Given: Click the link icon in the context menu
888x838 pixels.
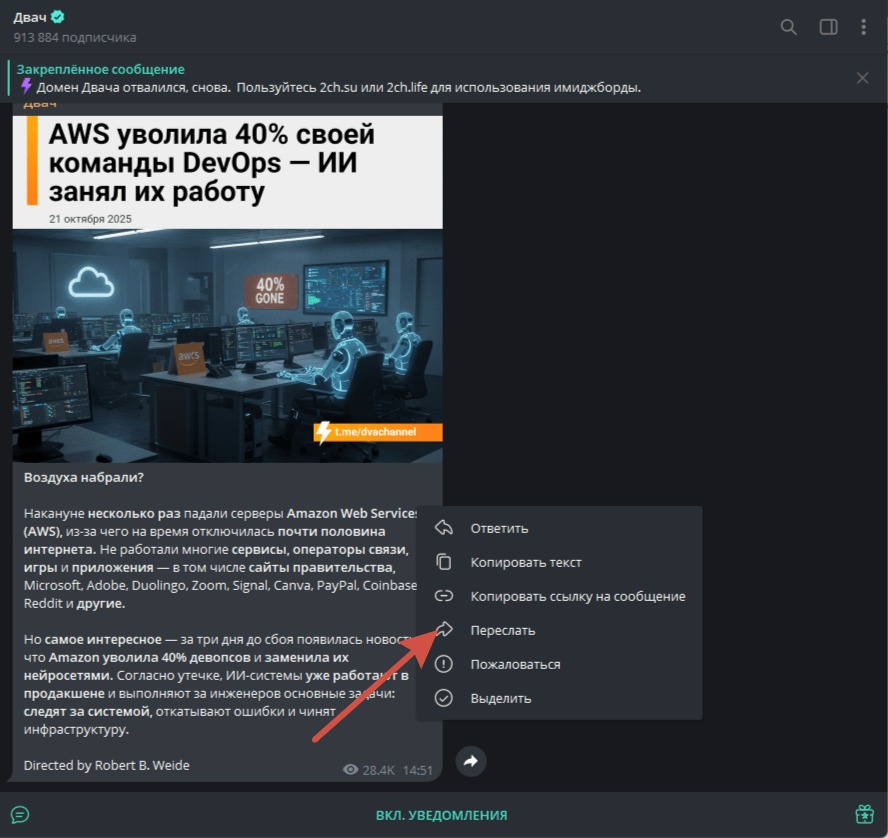Looking at the screenshot, I should coord(443,596).
